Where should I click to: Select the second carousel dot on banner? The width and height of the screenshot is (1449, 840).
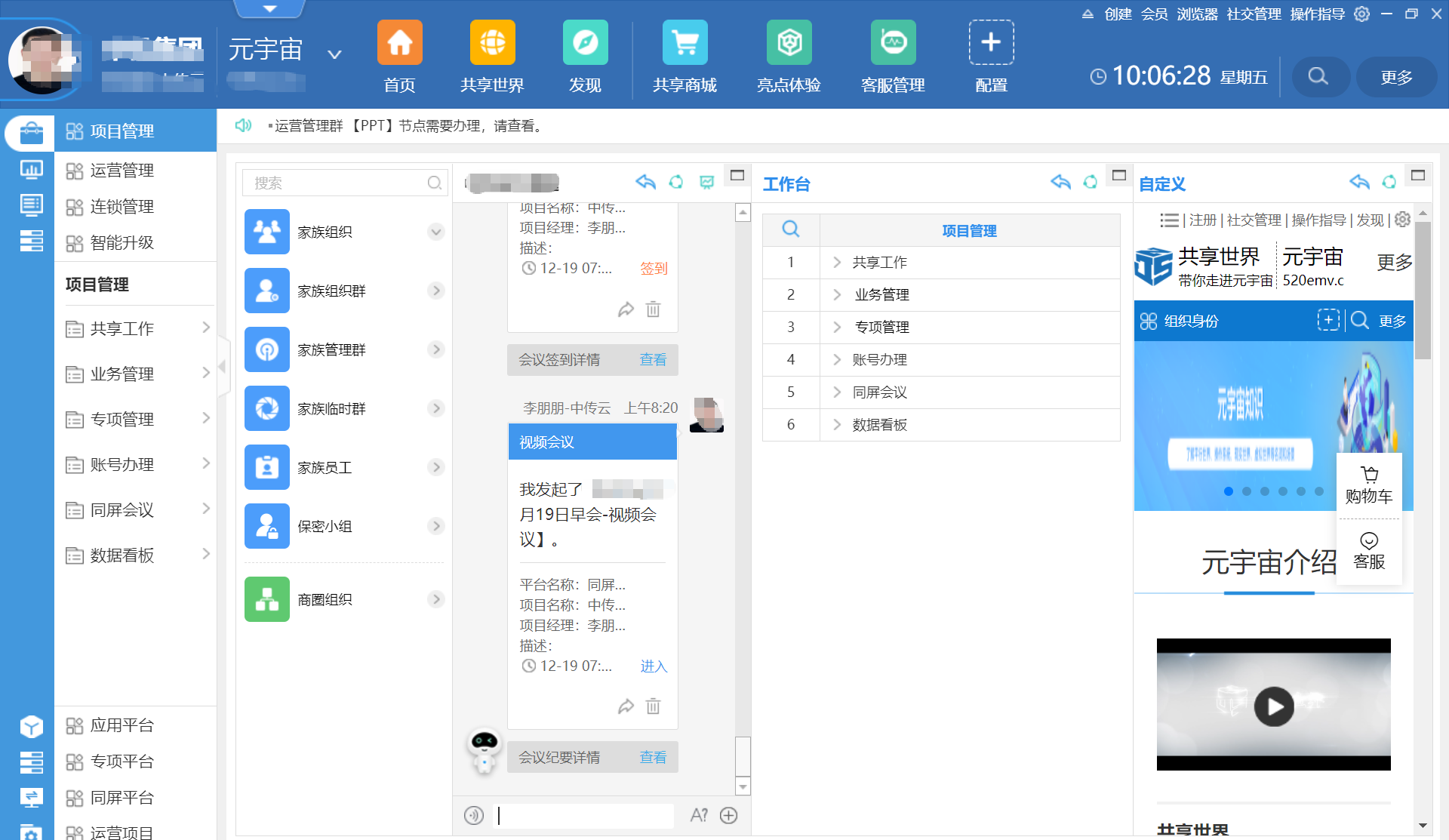coord(1247,491)
